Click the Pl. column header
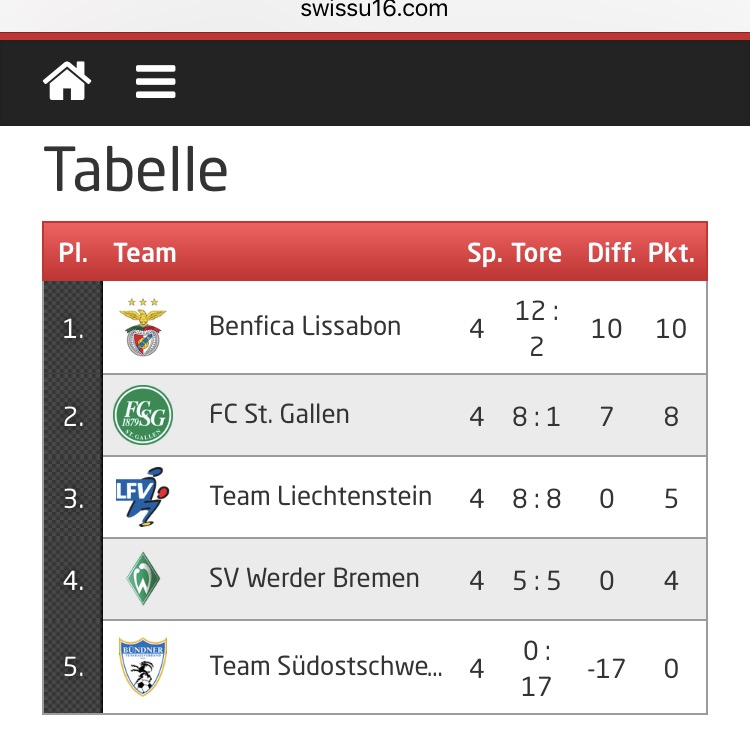This screenshot has width=750, height=737. pyautogui.click(x=73, y=253)
